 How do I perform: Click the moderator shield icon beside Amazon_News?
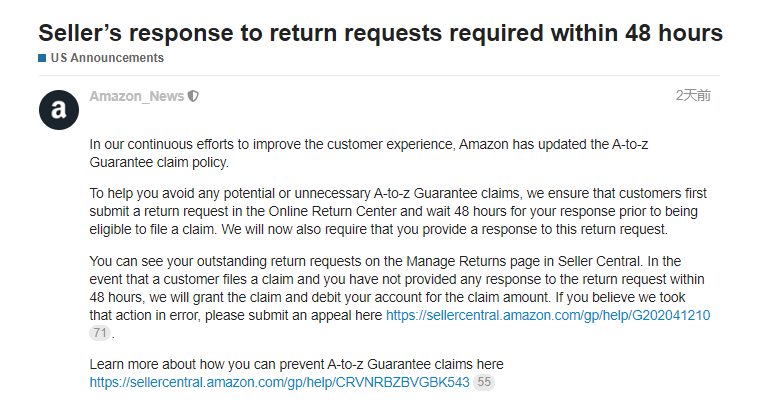point(193,96)
